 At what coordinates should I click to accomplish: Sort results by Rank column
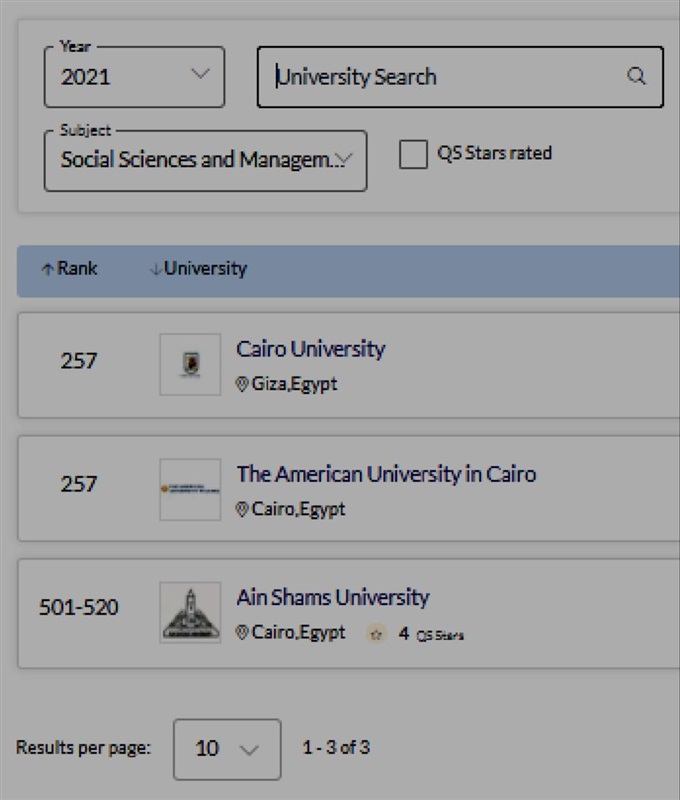tap(77, 268)
